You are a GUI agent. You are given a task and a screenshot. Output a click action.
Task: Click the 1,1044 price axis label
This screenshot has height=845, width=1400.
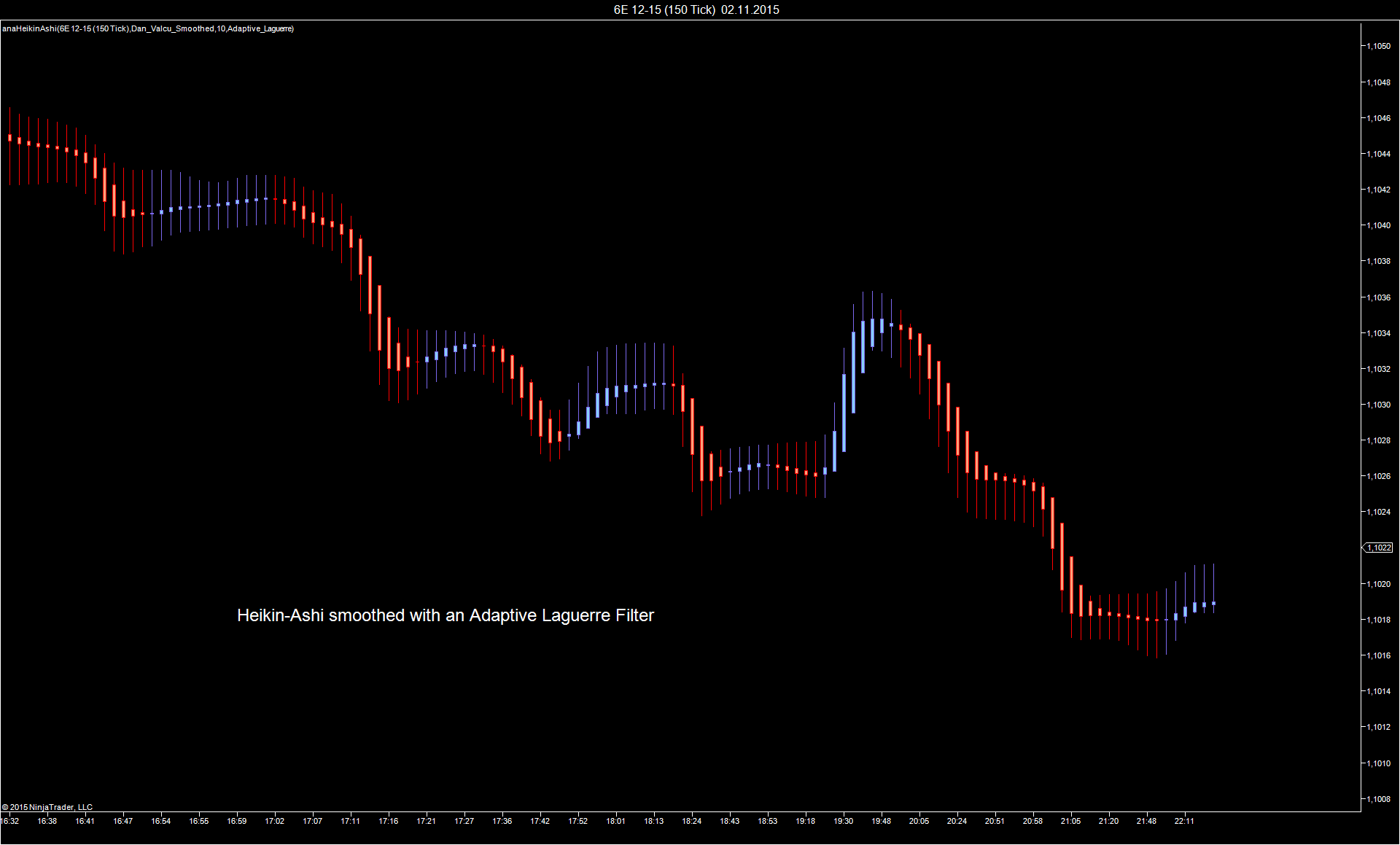(x=1378, y=154)
